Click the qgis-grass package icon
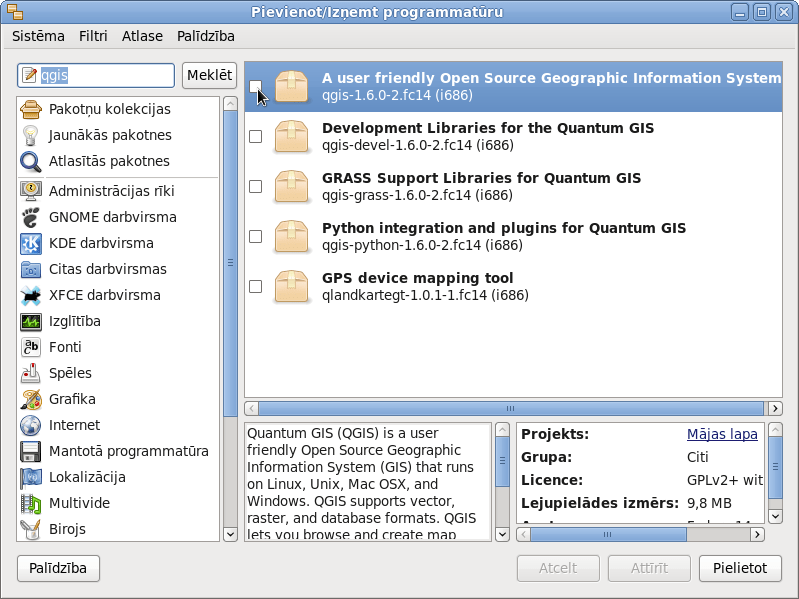 point(291,186)
